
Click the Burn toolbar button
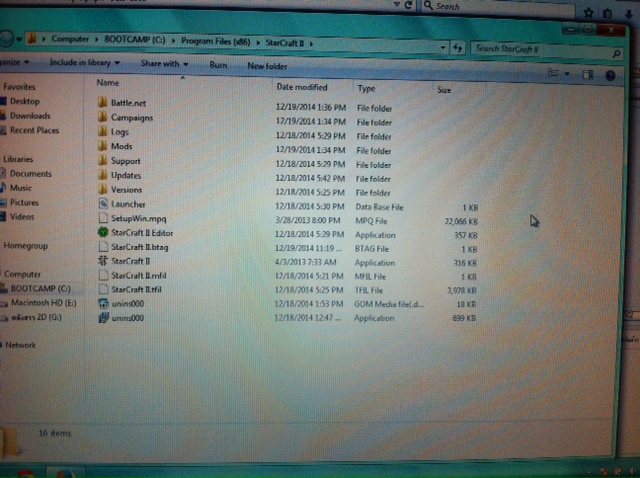(218, 65)
